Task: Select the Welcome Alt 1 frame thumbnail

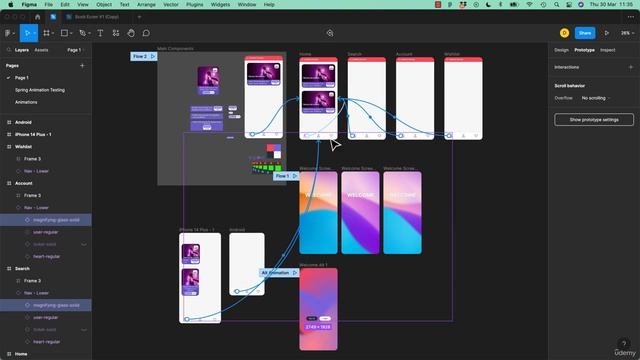Action: [x=318, y=309]
